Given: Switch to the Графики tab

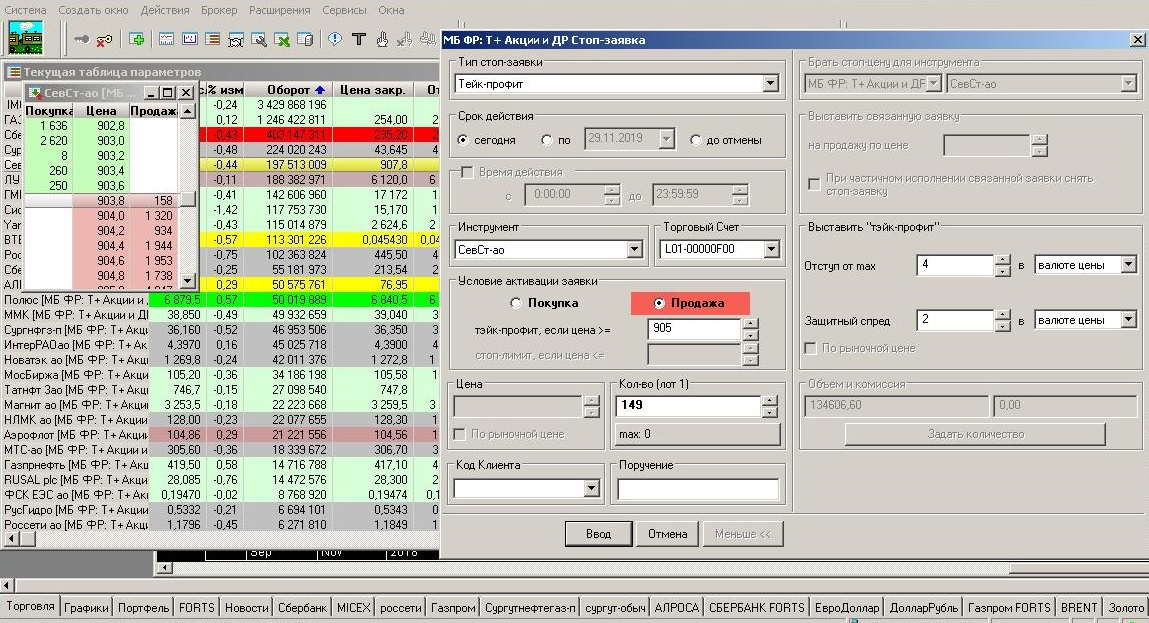Looking at the screenshot, I should [86, 608].
